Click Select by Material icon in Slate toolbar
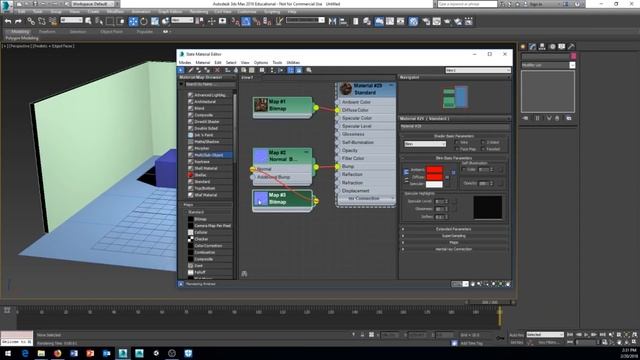Viewport: 640px width, 360px height. click(x=309, y=70)
